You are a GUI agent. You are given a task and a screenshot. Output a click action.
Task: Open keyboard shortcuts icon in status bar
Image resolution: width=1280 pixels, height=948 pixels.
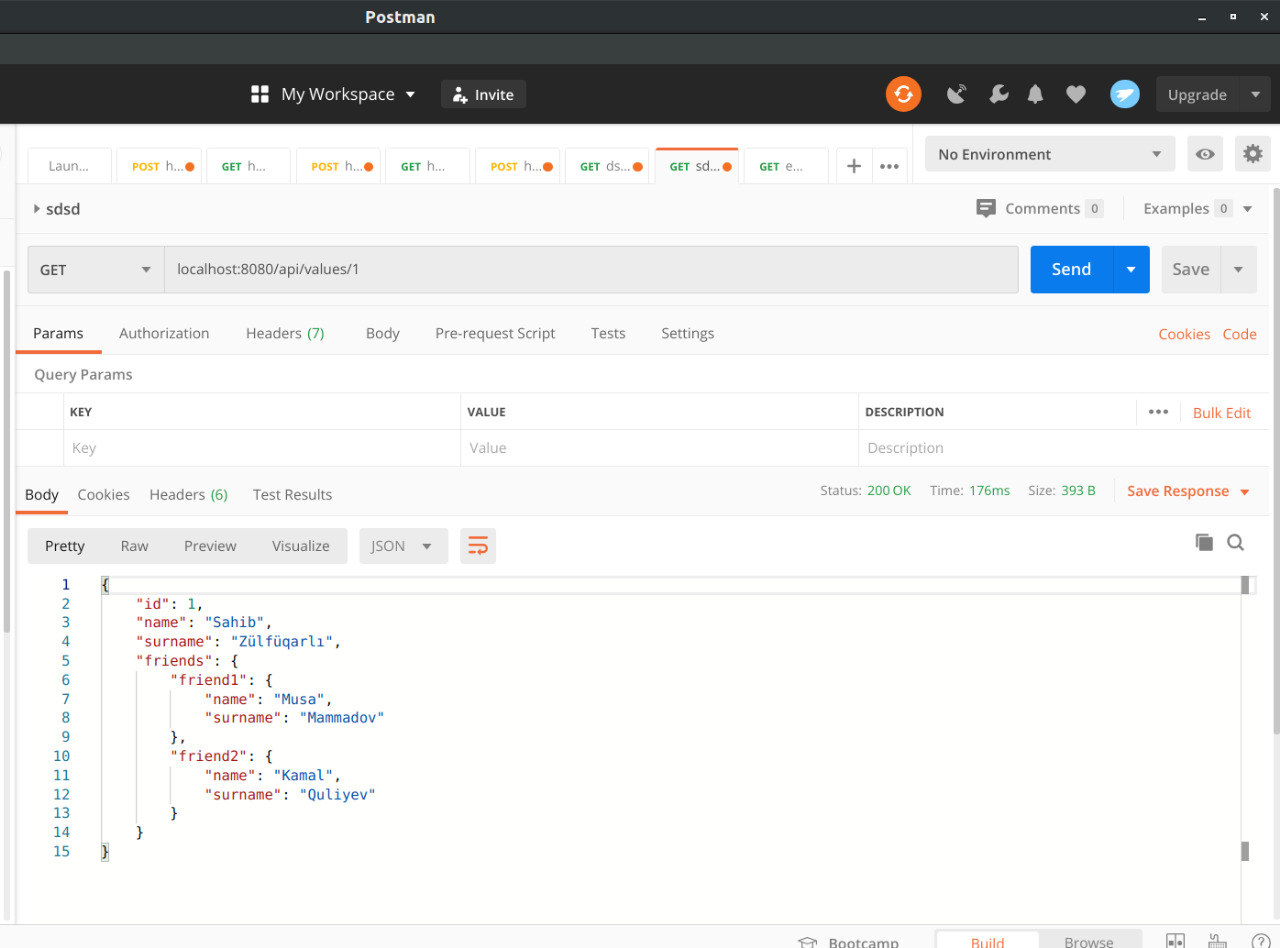click(x=1217, y=941)
